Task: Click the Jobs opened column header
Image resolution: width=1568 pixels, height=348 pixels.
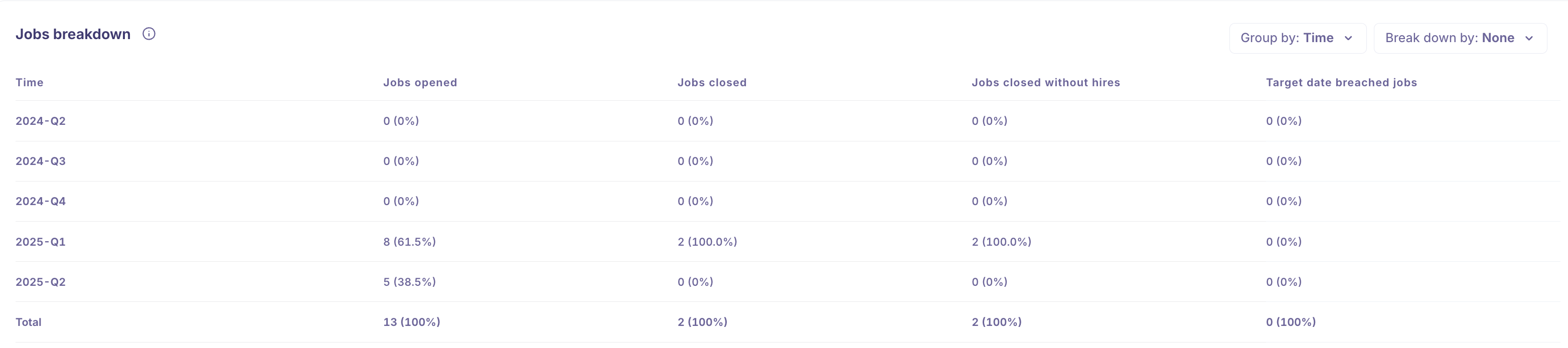Action: coord(419,83)
